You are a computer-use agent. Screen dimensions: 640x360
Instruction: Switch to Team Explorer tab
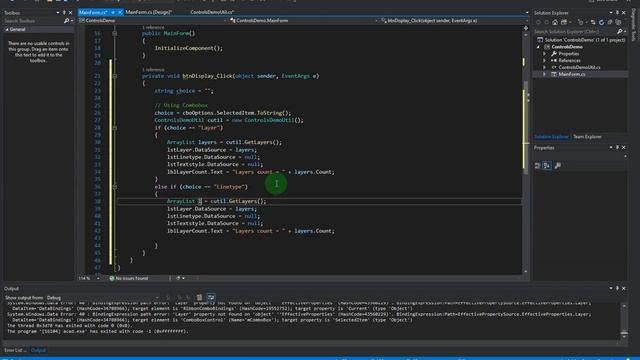pos(587,137)
